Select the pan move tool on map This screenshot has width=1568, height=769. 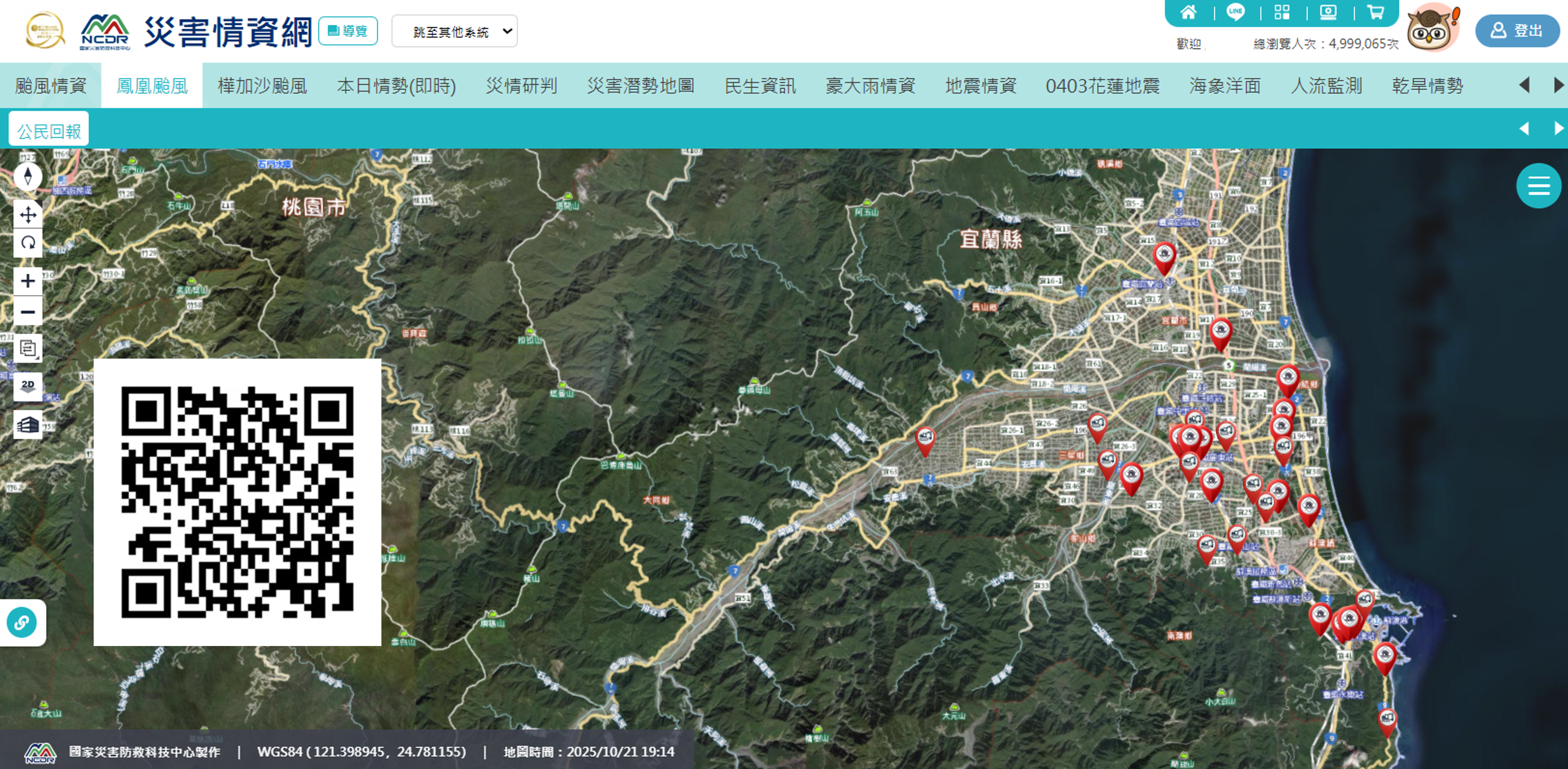click(x=28, y=214)
